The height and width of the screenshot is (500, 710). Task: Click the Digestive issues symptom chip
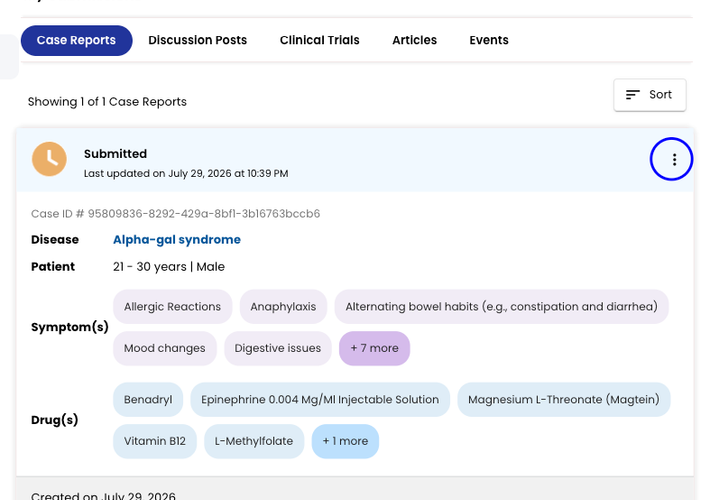pos(278,348)
